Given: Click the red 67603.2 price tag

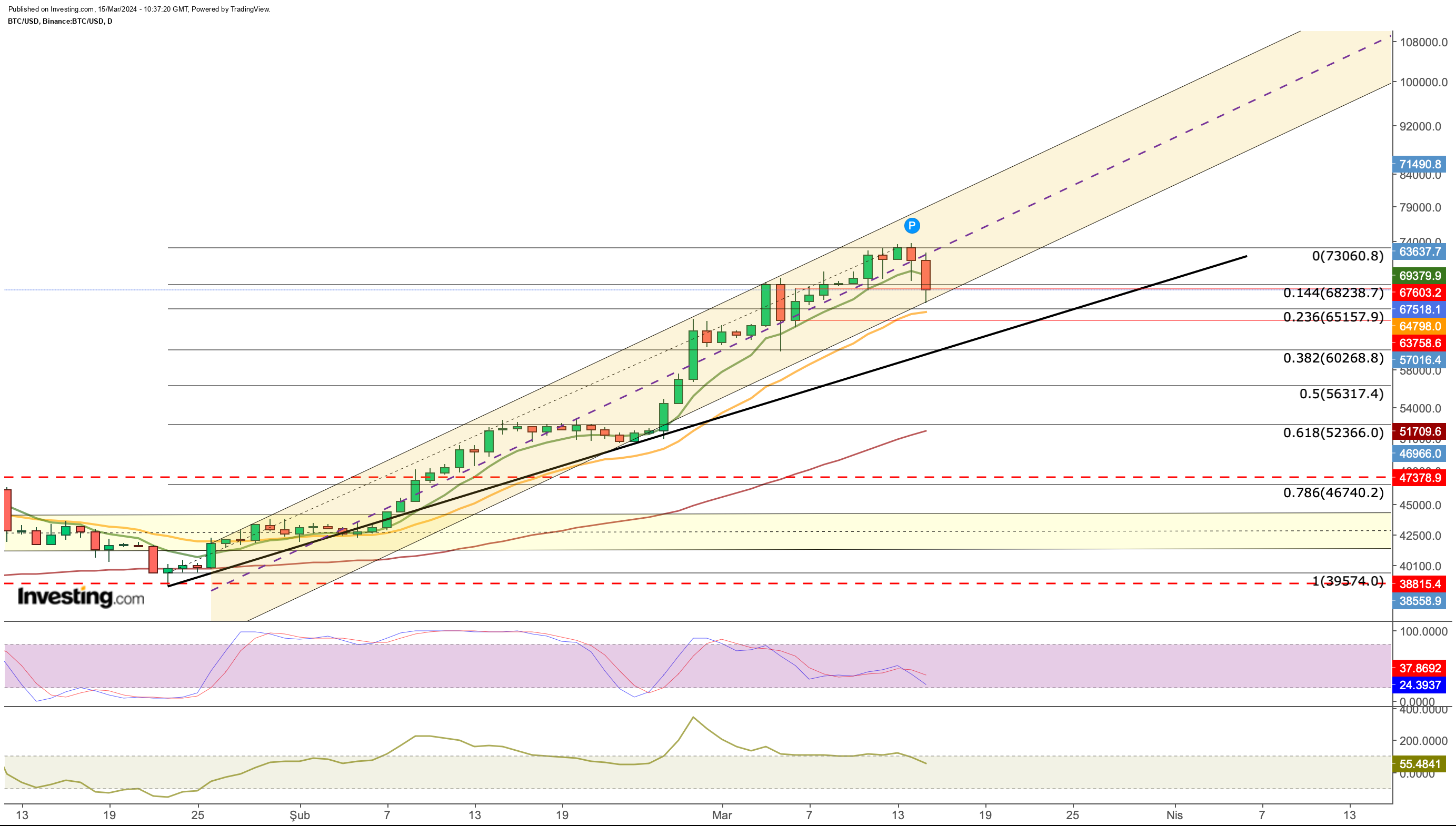Looking at the screenshot, I should [x=1419, y=293].
